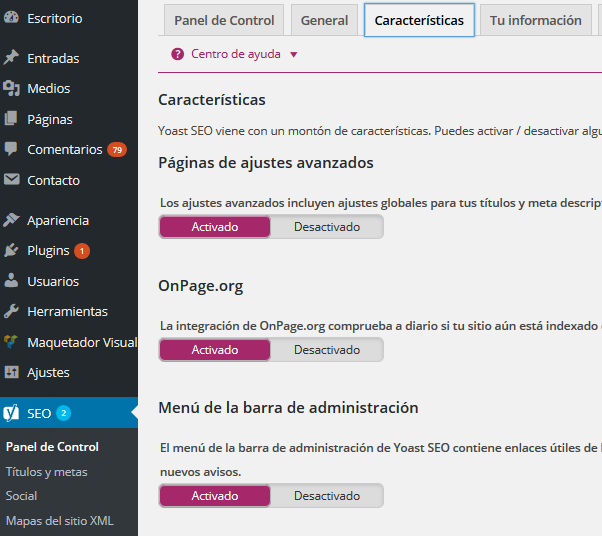Click the Usuarios person icon

pyautogui.click(x=11, y=280)
